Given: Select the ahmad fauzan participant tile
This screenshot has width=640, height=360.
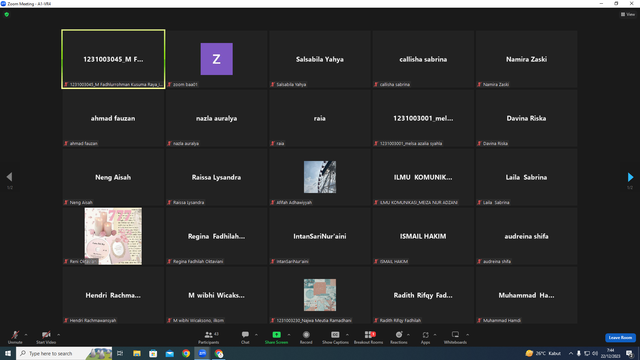Looking at the screenshot, I should (113, 118).
